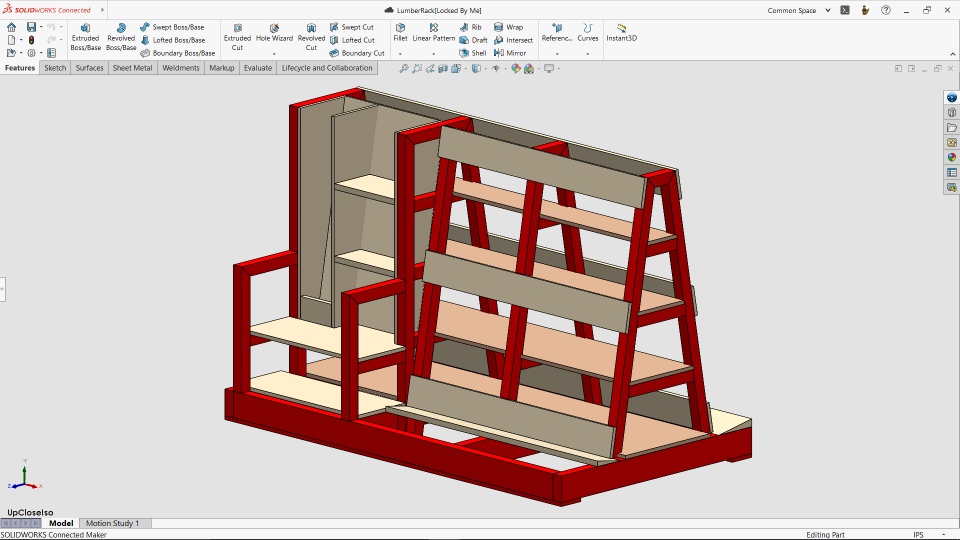Switch to Motion Study 1 tab
The width and height of the screenshot is (960, 540).
pos(113,523)
